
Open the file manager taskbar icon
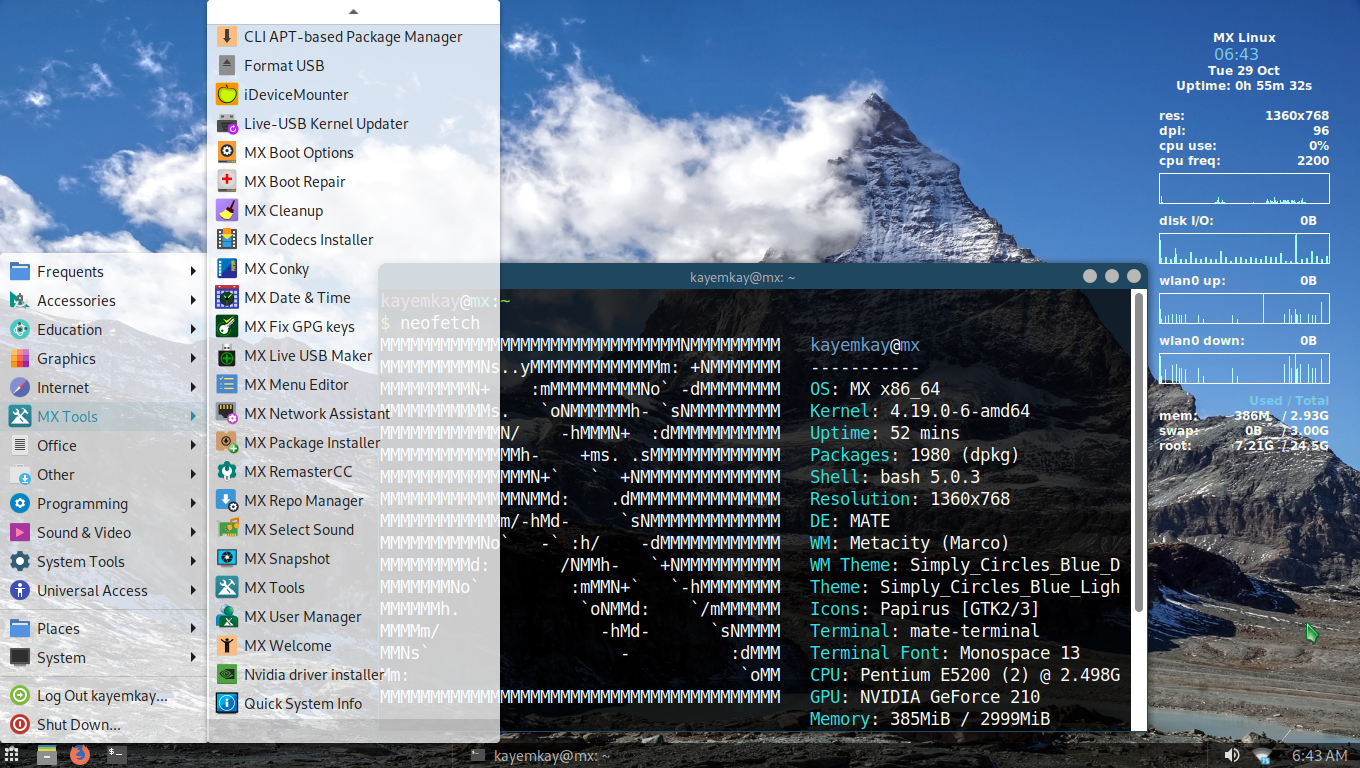(46, 756)
